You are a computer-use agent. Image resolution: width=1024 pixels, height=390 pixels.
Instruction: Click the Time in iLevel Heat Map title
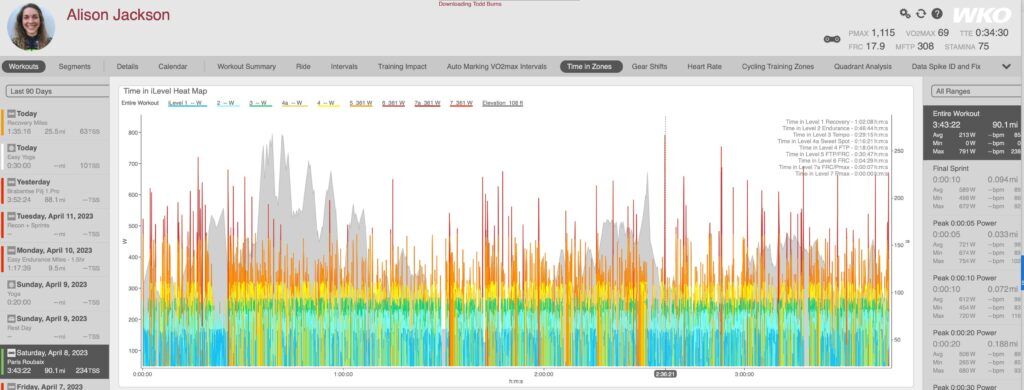click(165, 91)
